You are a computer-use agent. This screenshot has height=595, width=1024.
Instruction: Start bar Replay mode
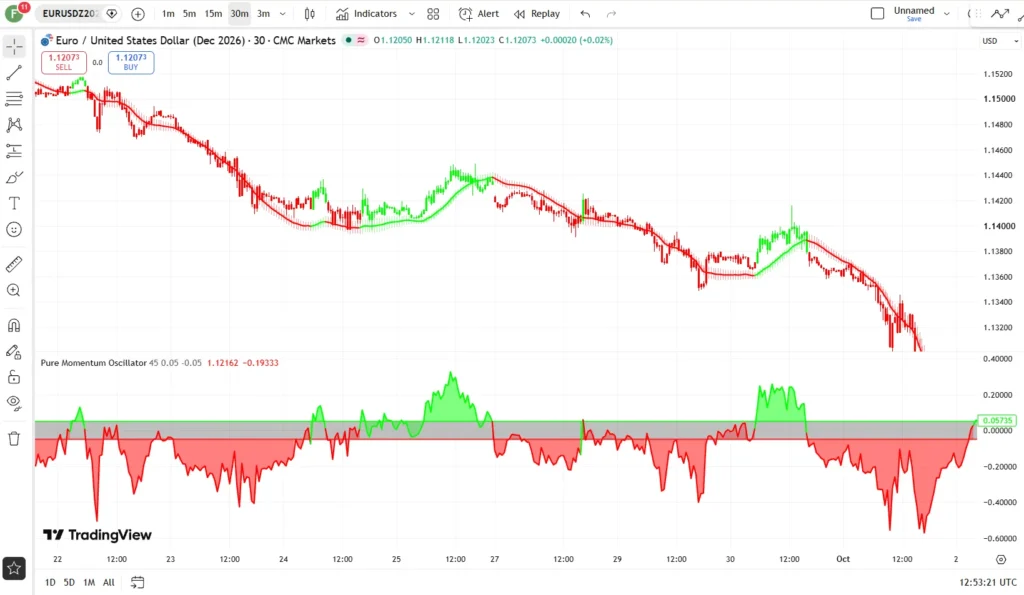click(537, 13)
